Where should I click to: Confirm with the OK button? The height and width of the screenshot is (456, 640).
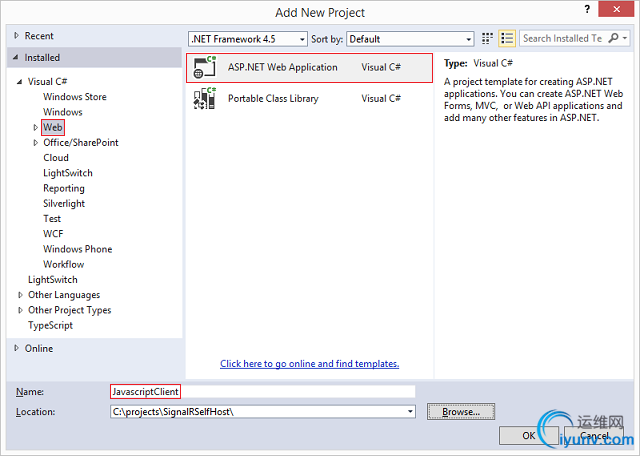(x=529, y=436)
